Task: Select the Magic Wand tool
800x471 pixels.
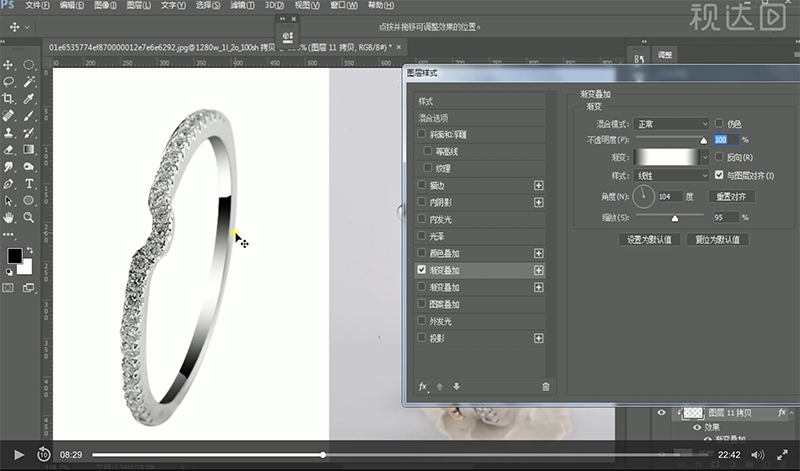Action: [29, 82]
